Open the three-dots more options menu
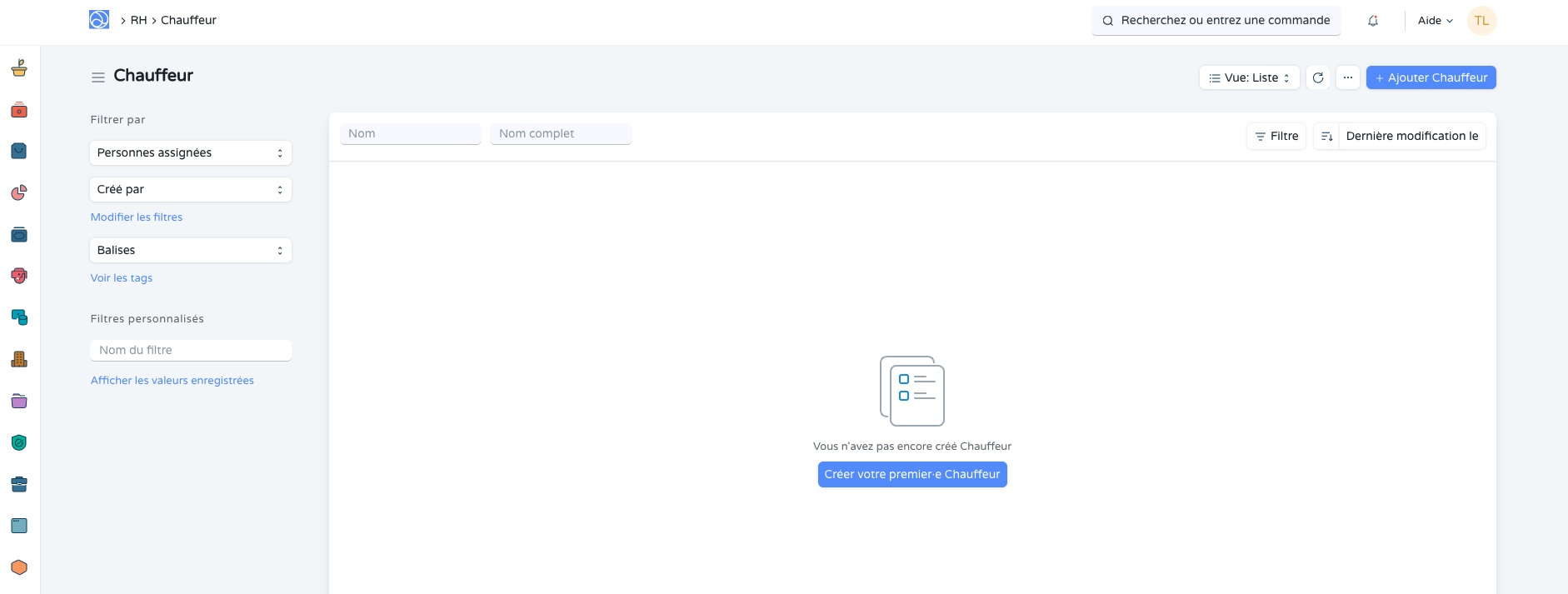This screenshot has width=1568, height=594. (x=1348, y=77)
